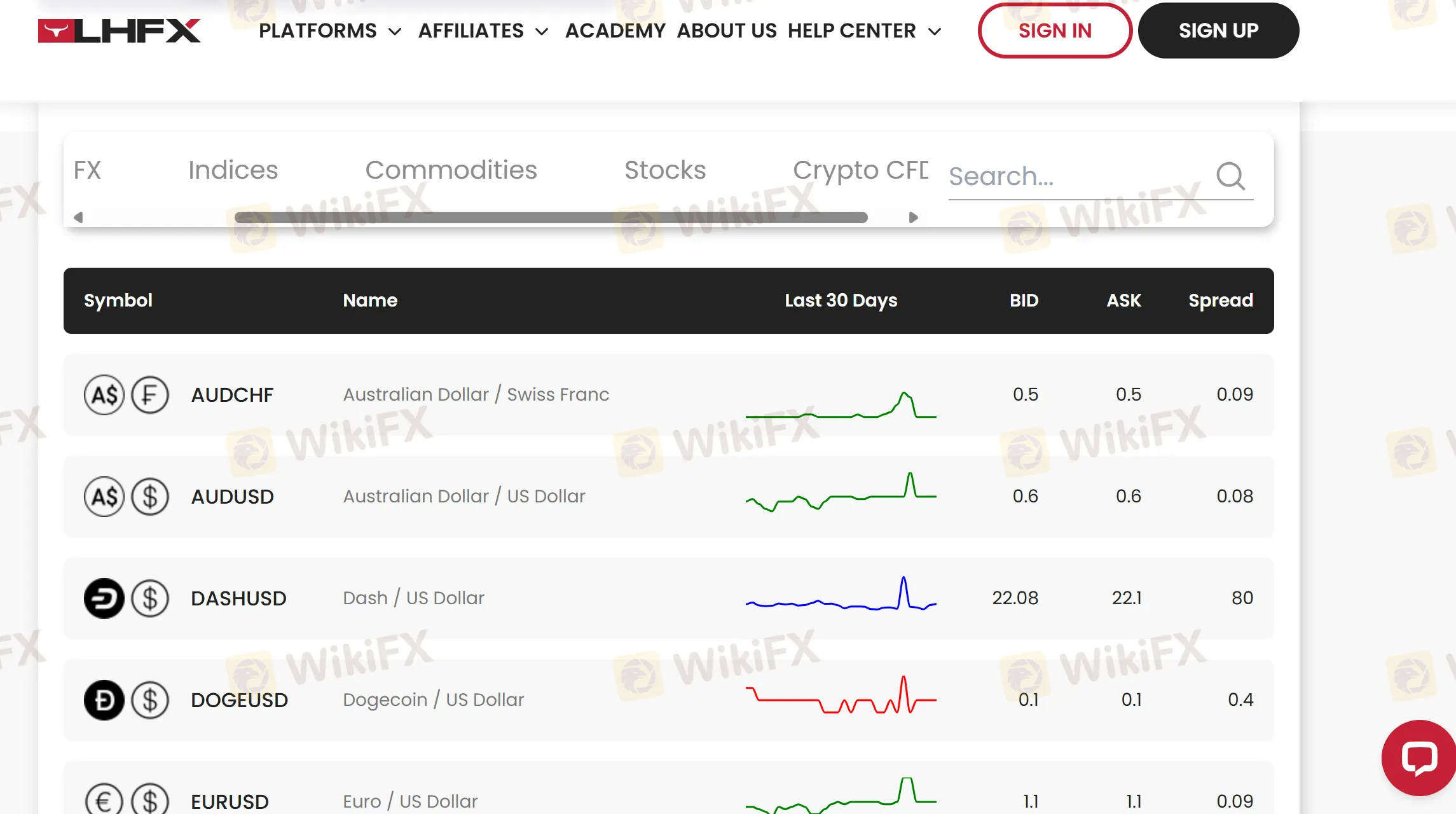Click the Dash coin icon
The height and width of the screenshot is (814, 1456).
click(104, 598)
